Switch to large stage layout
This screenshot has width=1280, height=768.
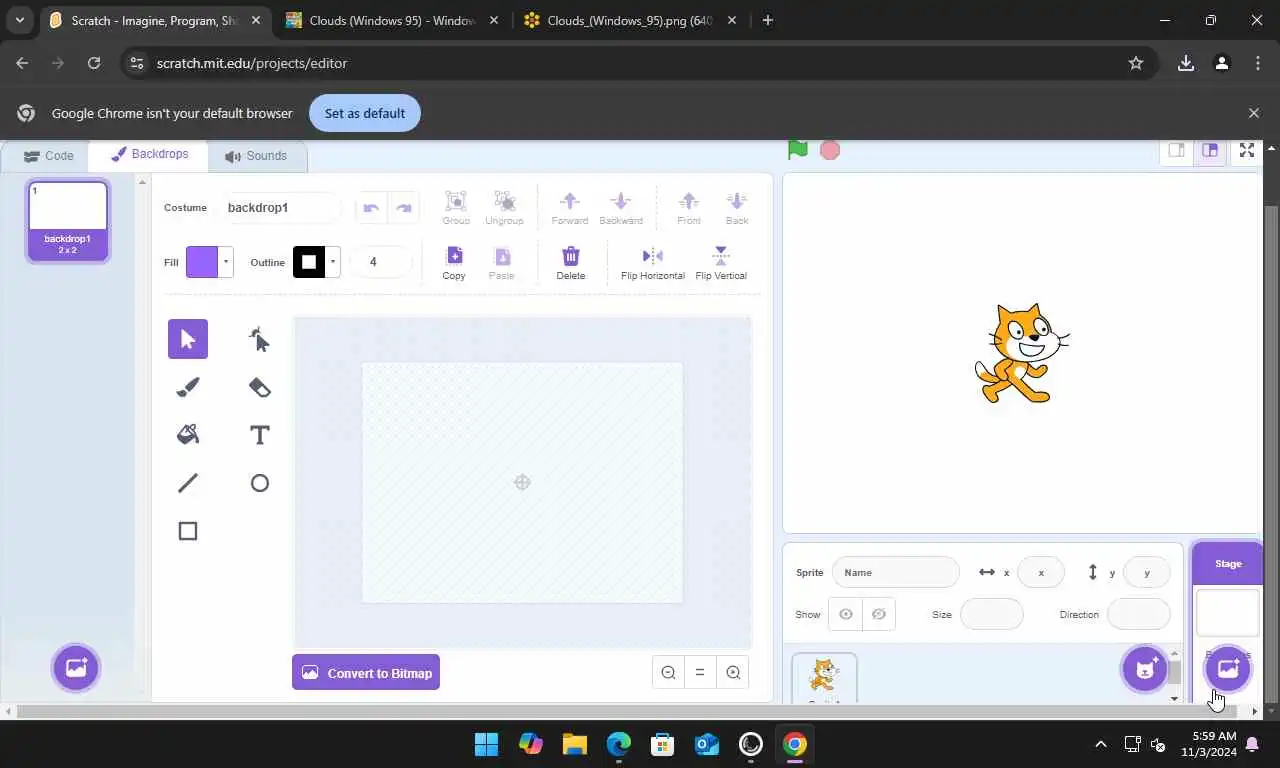(1210, 150)
